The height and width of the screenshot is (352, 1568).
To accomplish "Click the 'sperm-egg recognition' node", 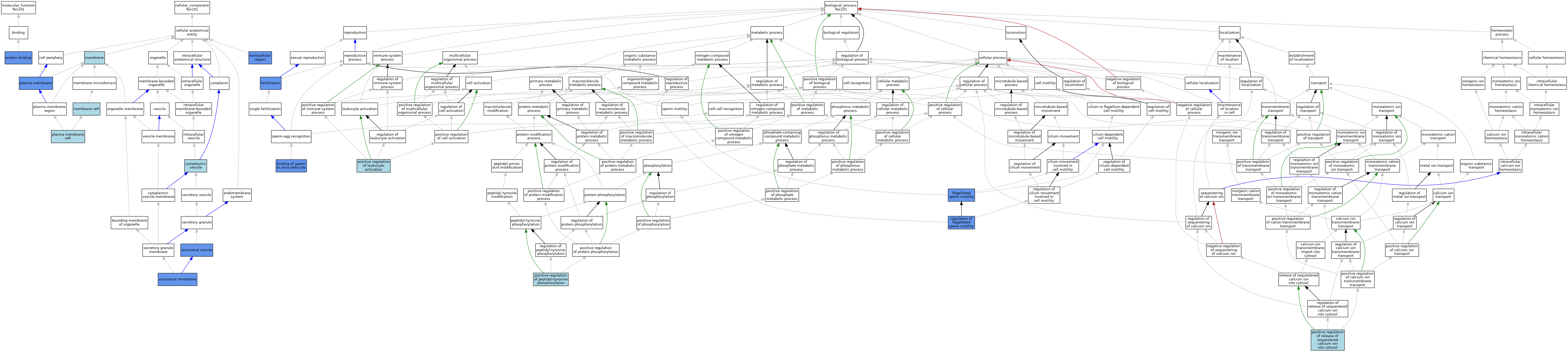I will (x=291, y=136).
